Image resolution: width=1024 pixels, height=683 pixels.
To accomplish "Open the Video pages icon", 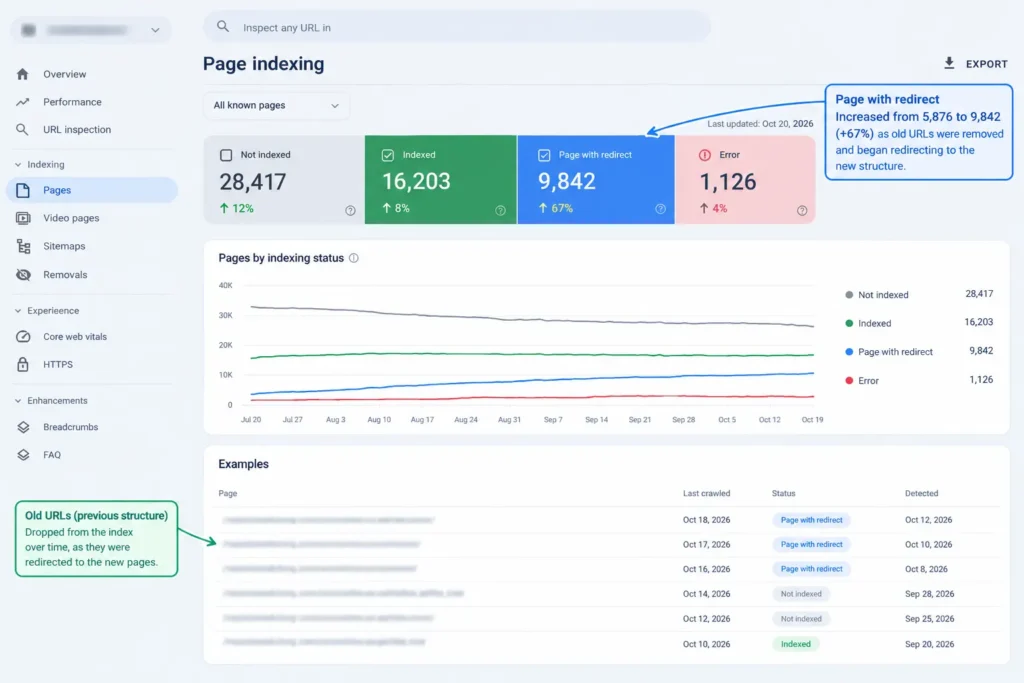I will (x=23, y=218).
